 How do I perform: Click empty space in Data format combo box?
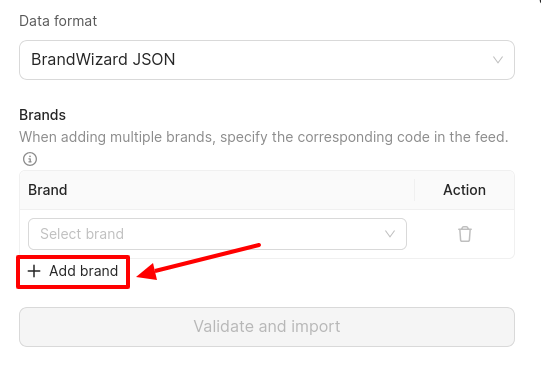[x=331, y=60]
